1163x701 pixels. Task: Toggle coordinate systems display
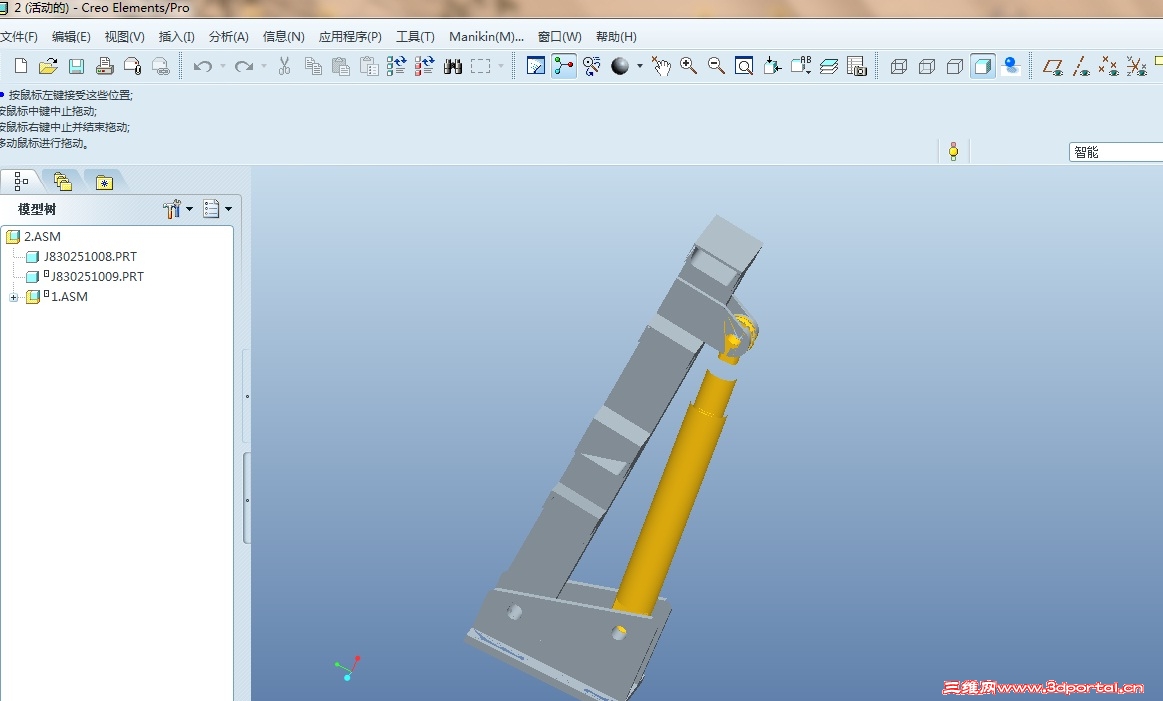[1137, 66]
